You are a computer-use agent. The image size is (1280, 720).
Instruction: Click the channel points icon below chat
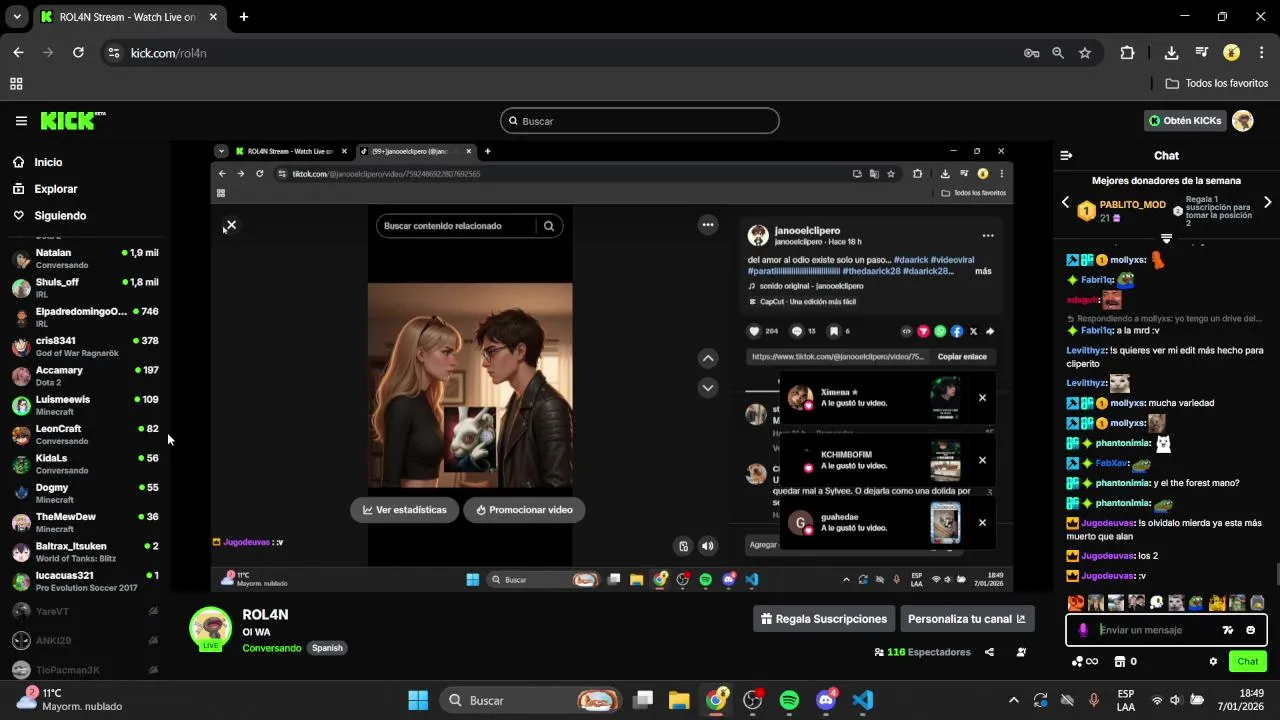point(1084,661)
